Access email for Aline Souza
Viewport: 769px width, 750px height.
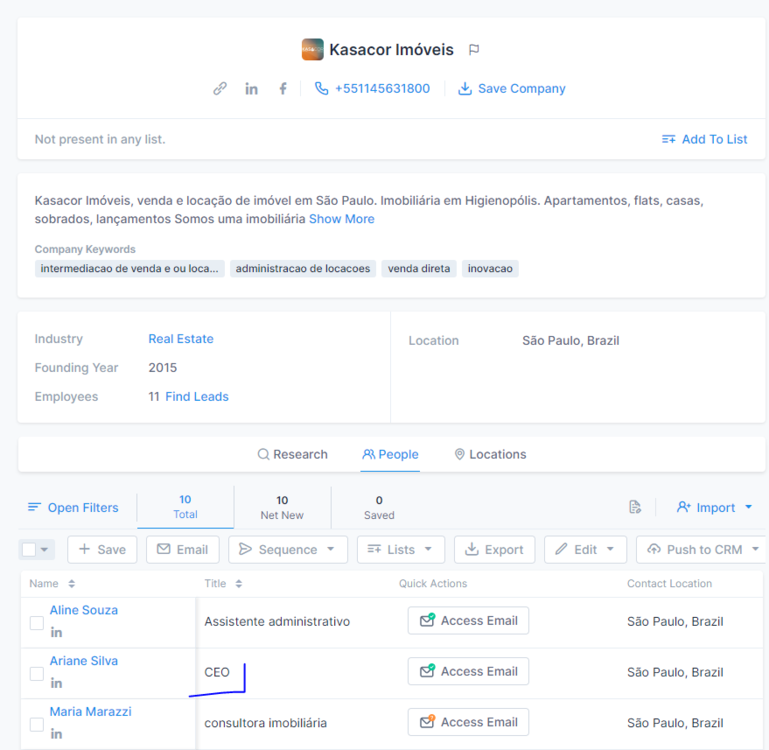click(468, 621)
